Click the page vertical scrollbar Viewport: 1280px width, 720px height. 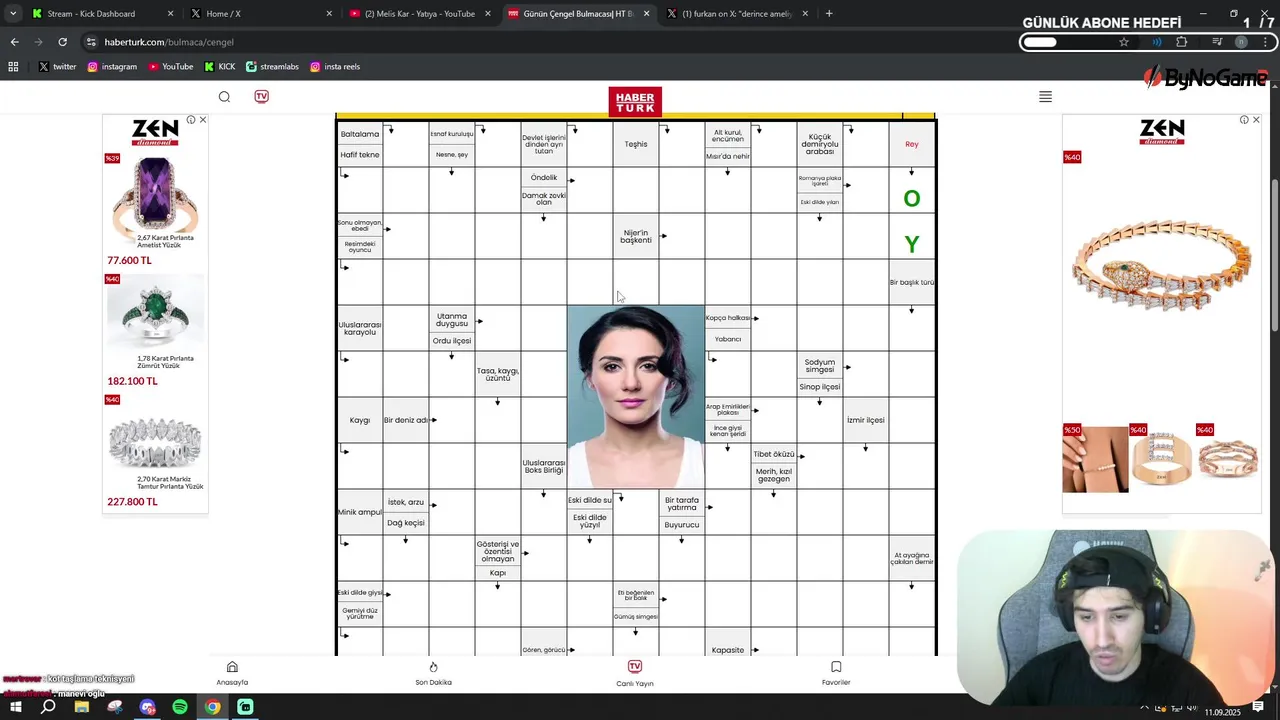[1273, 255]
